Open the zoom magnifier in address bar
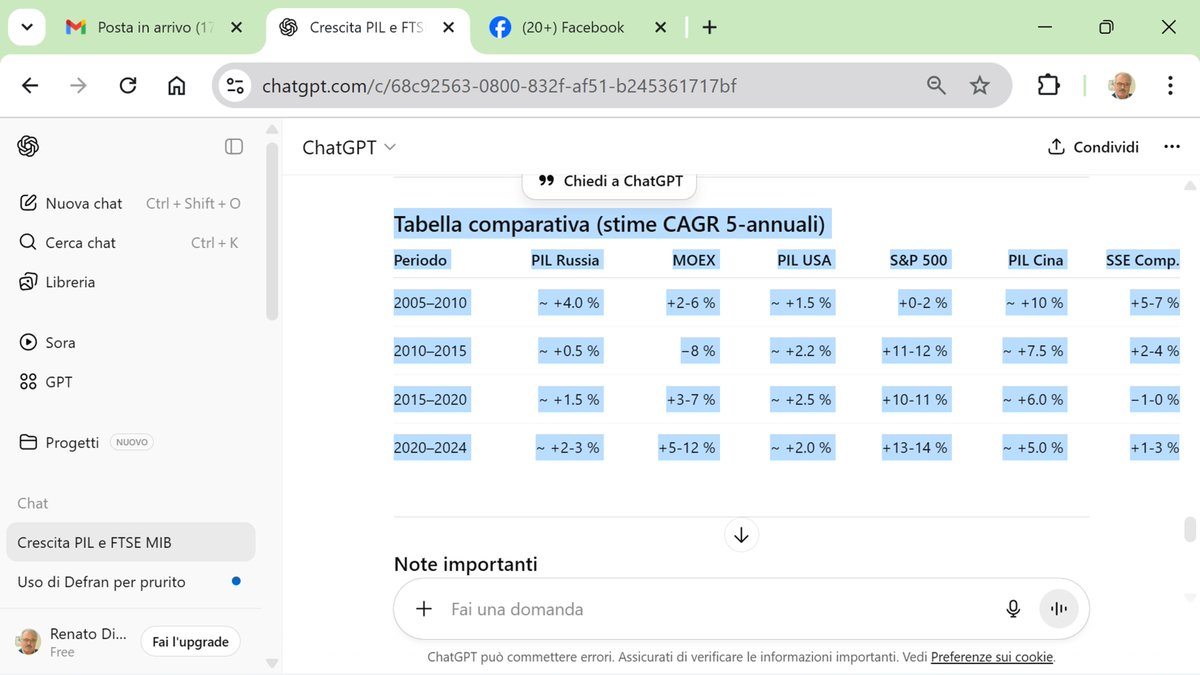This screenshot has width=1200, height=675. 936,86
